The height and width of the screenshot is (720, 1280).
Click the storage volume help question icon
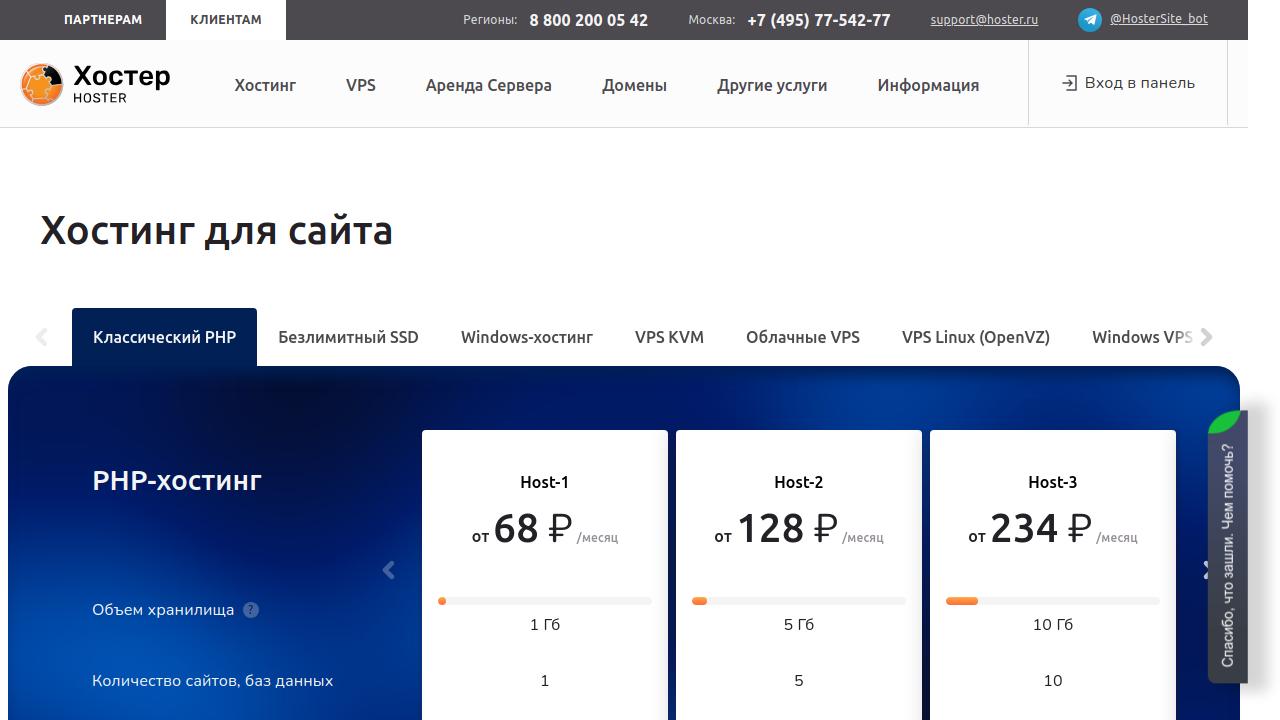coord(251,610)
